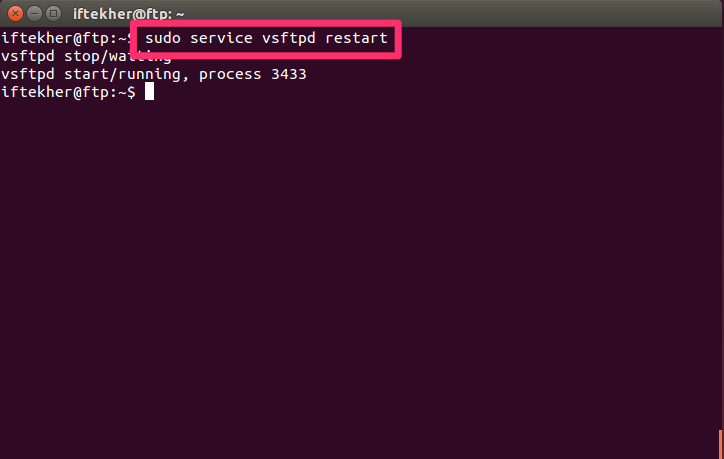
Task: Click the word process in the output
Action: 230,74
